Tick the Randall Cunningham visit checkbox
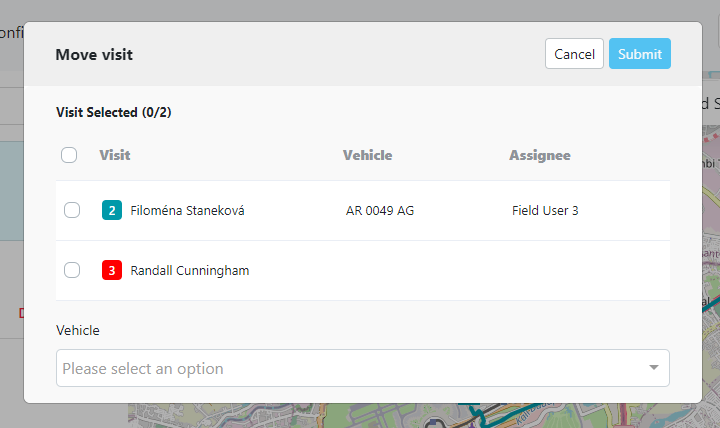 [72, 270]
